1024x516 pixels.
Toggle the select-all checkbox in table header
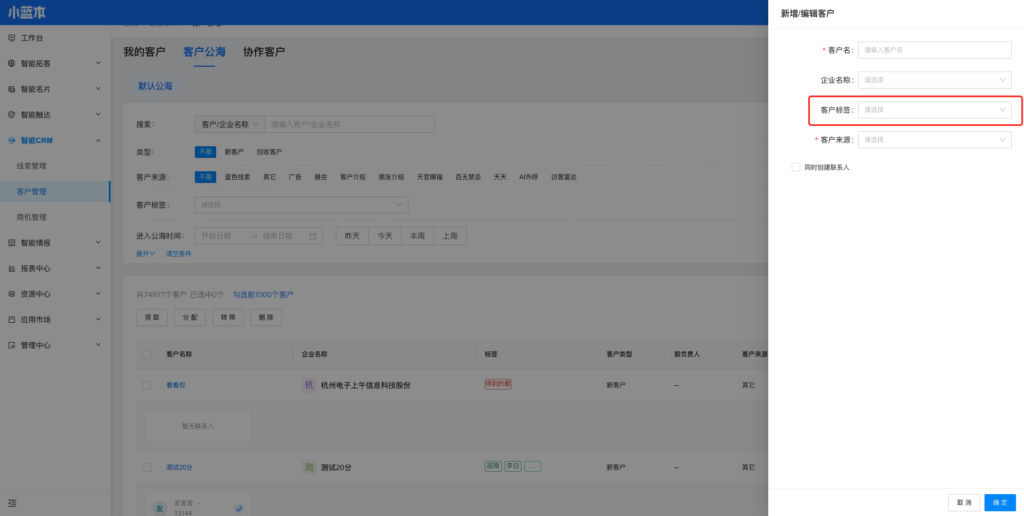coord(147,354)
